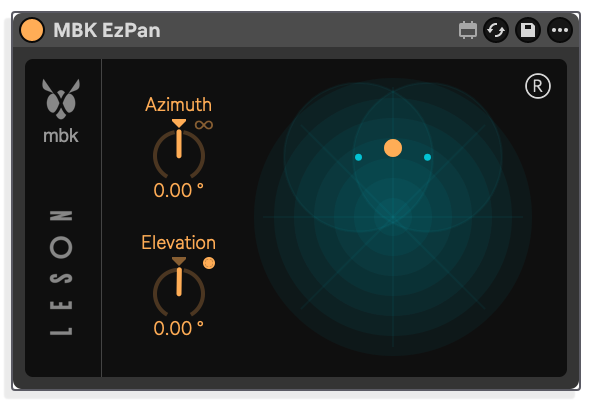This screenshot has width=592, height=402.
Task: Toggle the MBK EzPan device activator
Action: 32,30
